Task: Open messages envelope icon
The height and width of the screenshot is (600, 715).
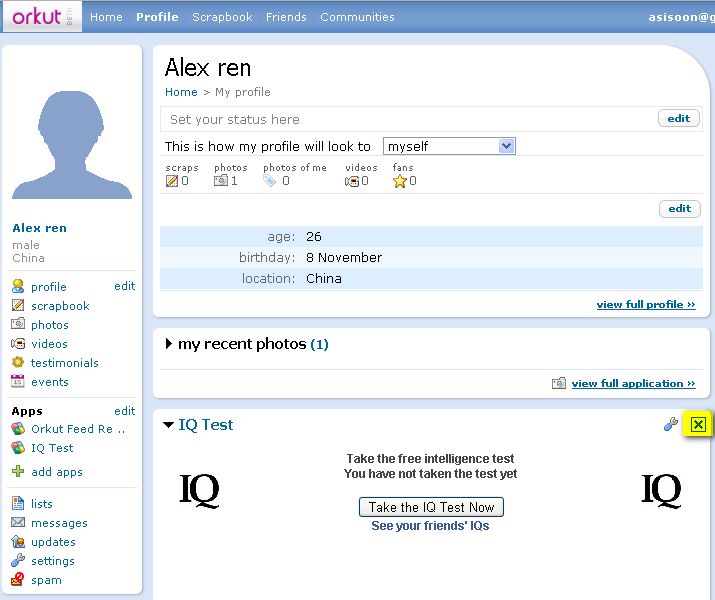Action: pos(18,523)
